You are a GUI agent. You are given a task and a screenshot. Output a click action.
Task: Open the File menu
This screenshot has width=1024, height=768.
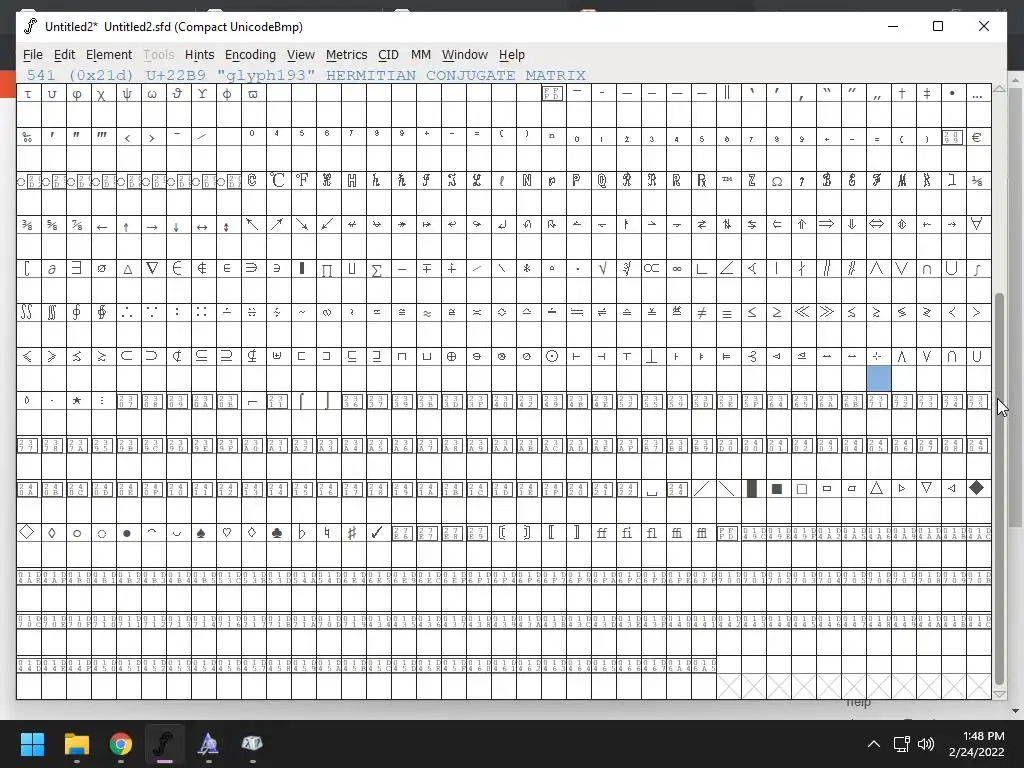click(33, 55)
